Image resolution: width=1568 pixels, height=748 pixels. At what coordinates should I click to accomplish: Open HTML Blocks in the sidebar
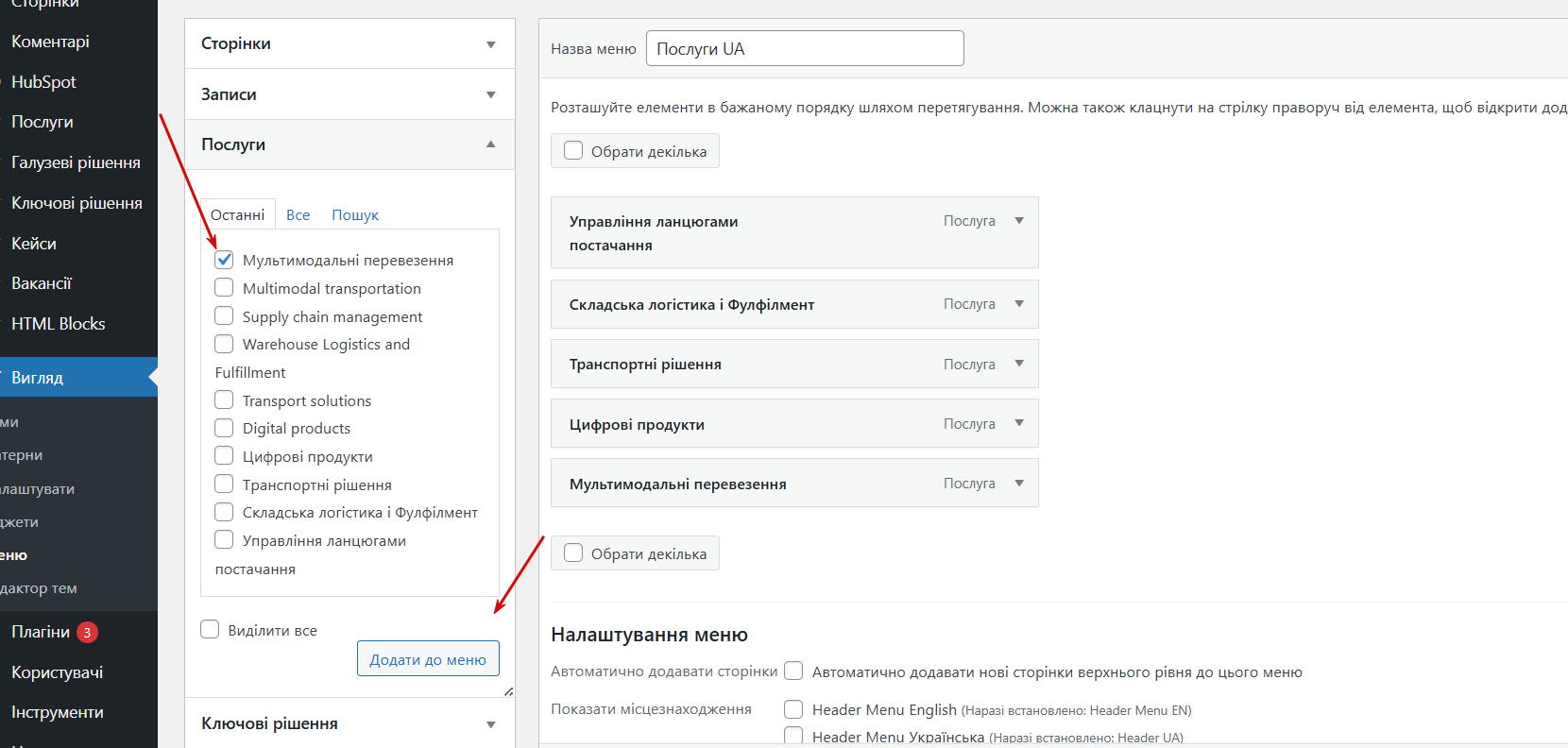coord(58,324)
